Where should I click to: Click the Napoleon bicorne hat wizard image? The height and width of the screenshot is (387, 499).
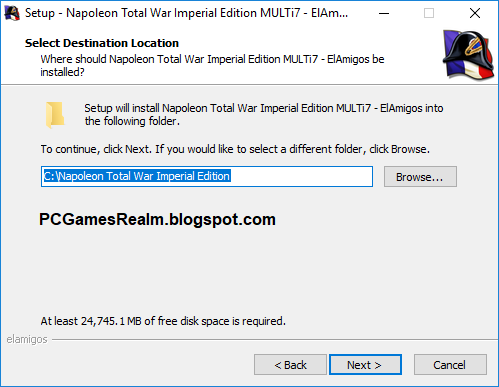468,55
